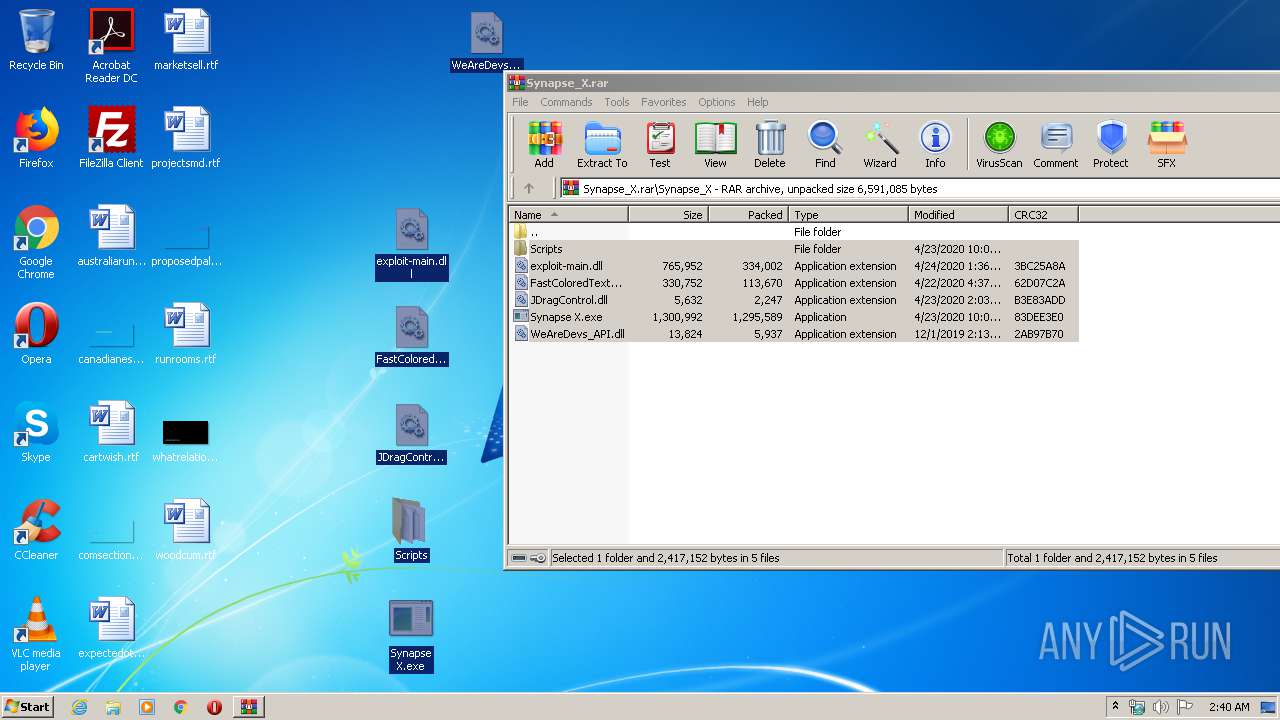
Task: Select projectsmd.rtf on desktop
Action: (186, 138)
